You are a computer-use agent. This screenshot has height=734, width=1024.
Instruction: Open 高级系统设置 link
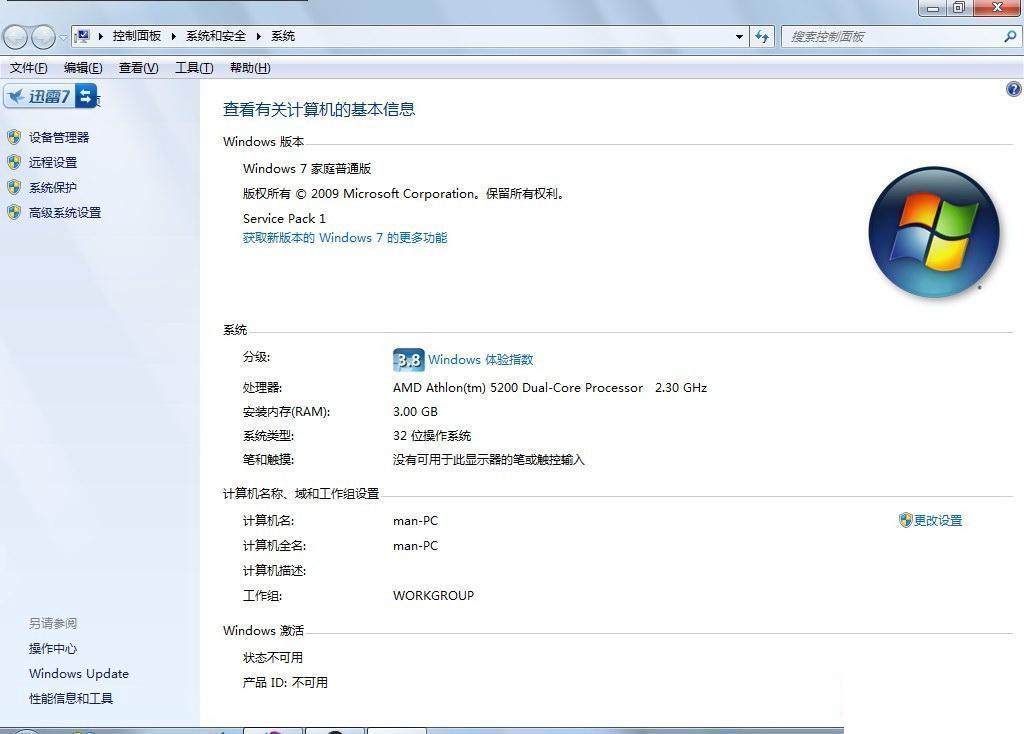tap(65, 213)
